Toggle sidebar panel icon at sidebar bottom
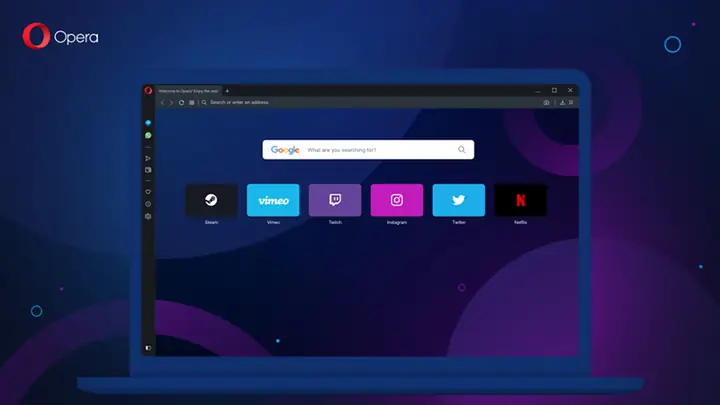The height and width of the screenshot is (405, 720). pyautogui.click(x=148, y=348)
